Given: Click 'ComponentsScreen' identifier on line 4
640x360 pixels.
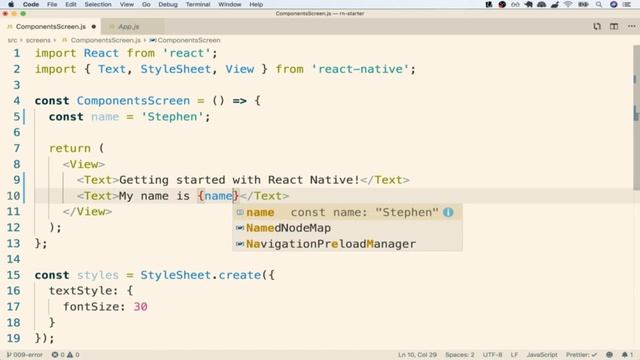Looking at the screenshot, I should pos(133,101).
